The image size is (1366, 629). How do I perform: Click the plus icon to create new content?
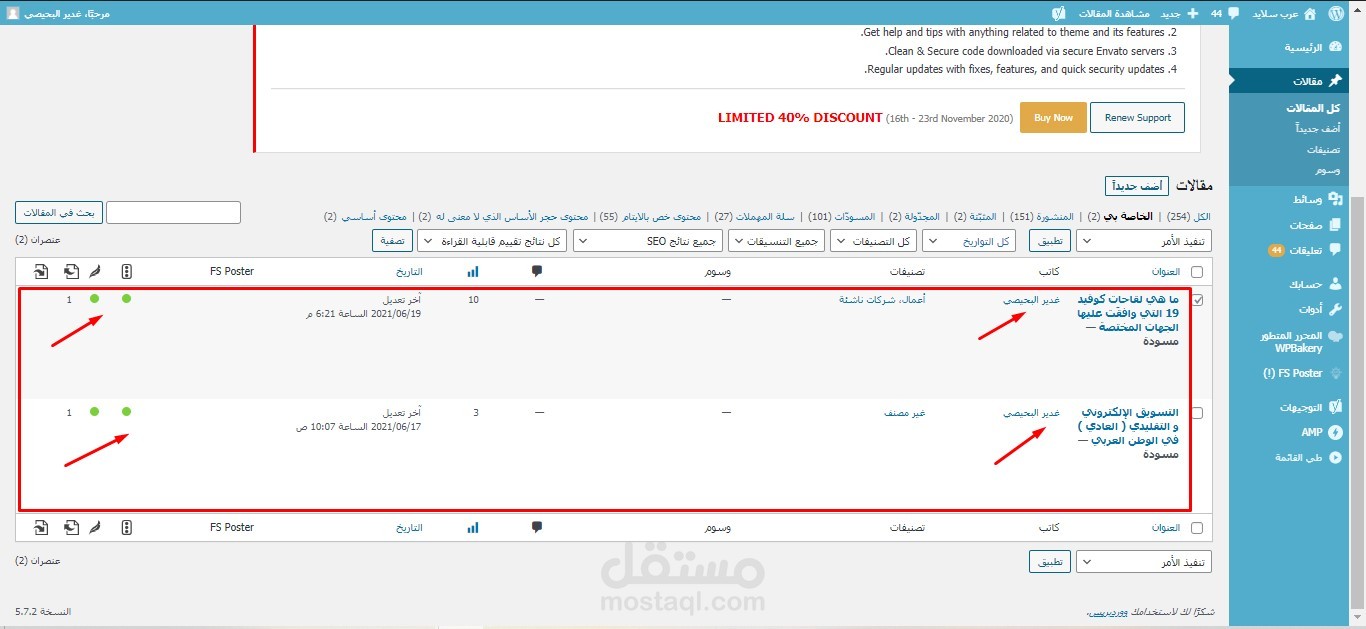point(1192,14)
